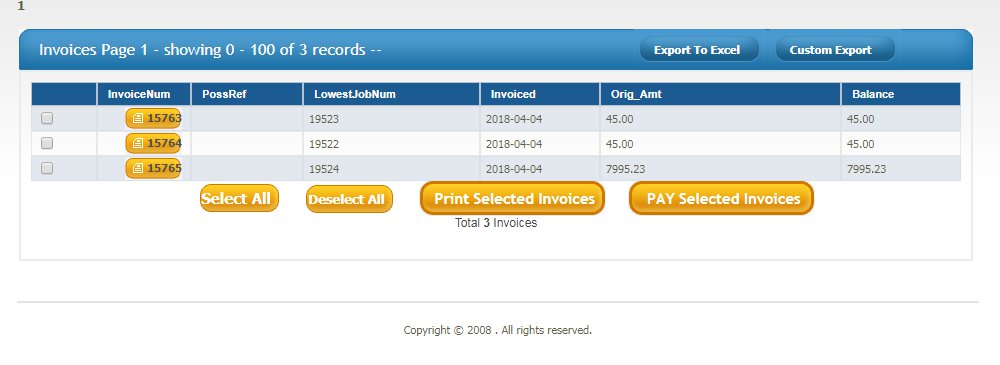Tick the checkbox for invoice 15763
This screenshot has width=1000, height=365.
[47, 118]
